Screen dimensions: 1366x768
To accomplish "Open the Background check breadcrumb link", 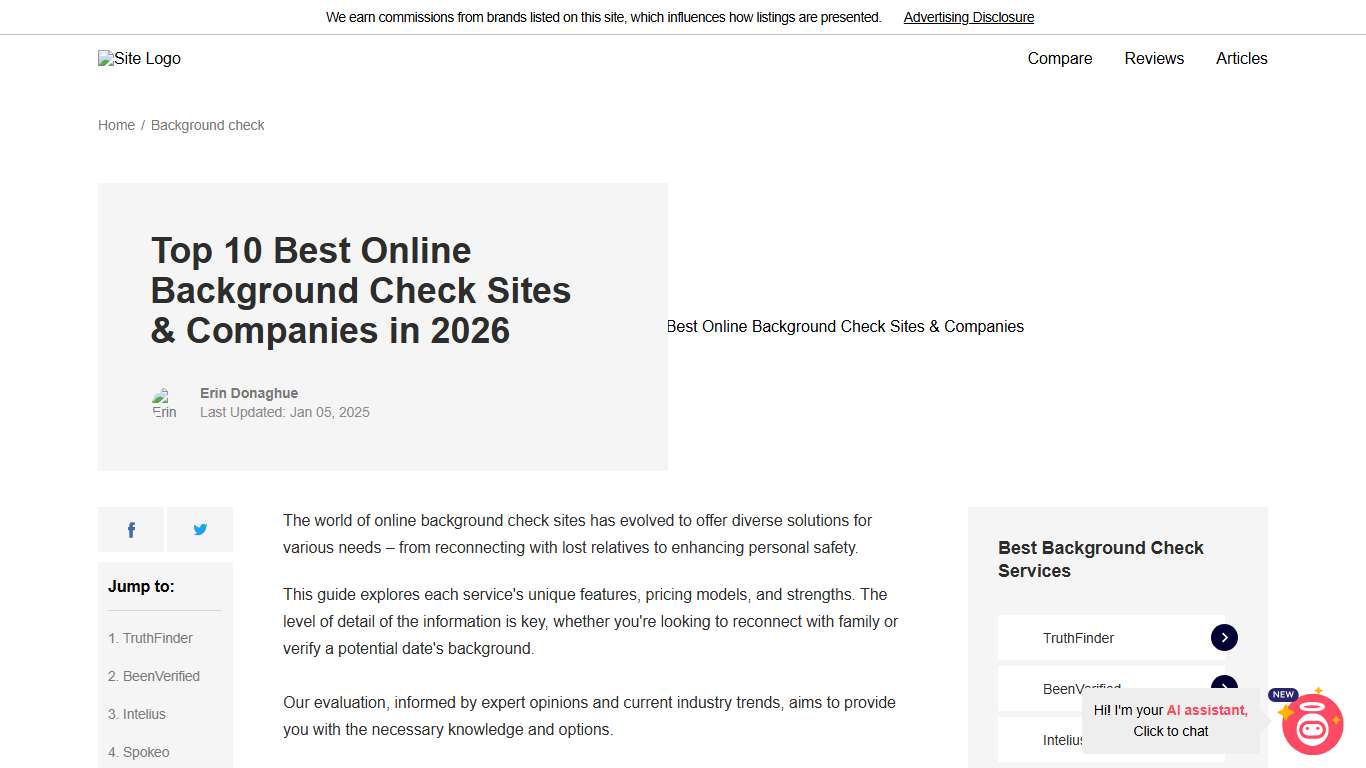I will pos(207,124).
